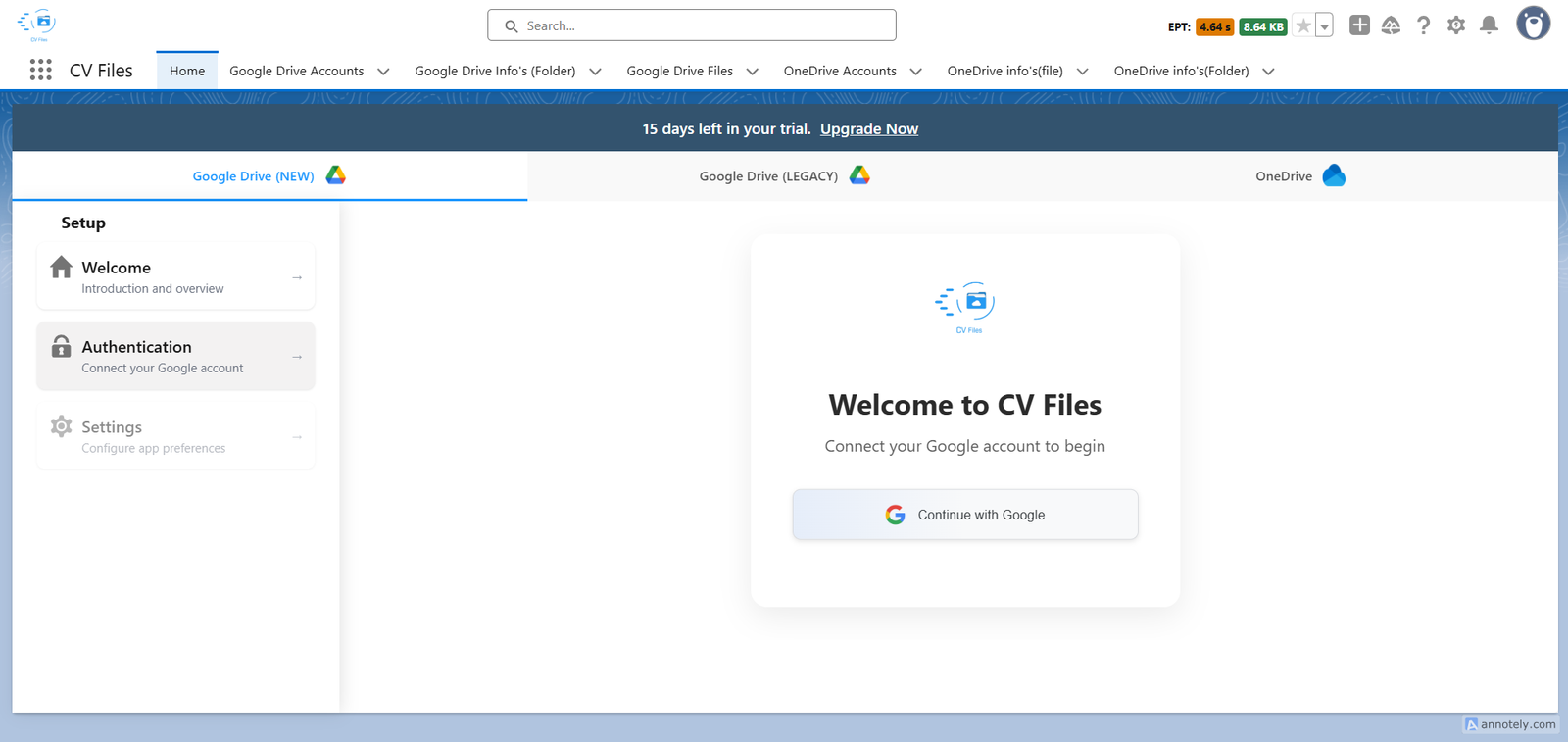Open the Google Drive Files tab
Screen dimensions: 1568x742
(680, 71)
